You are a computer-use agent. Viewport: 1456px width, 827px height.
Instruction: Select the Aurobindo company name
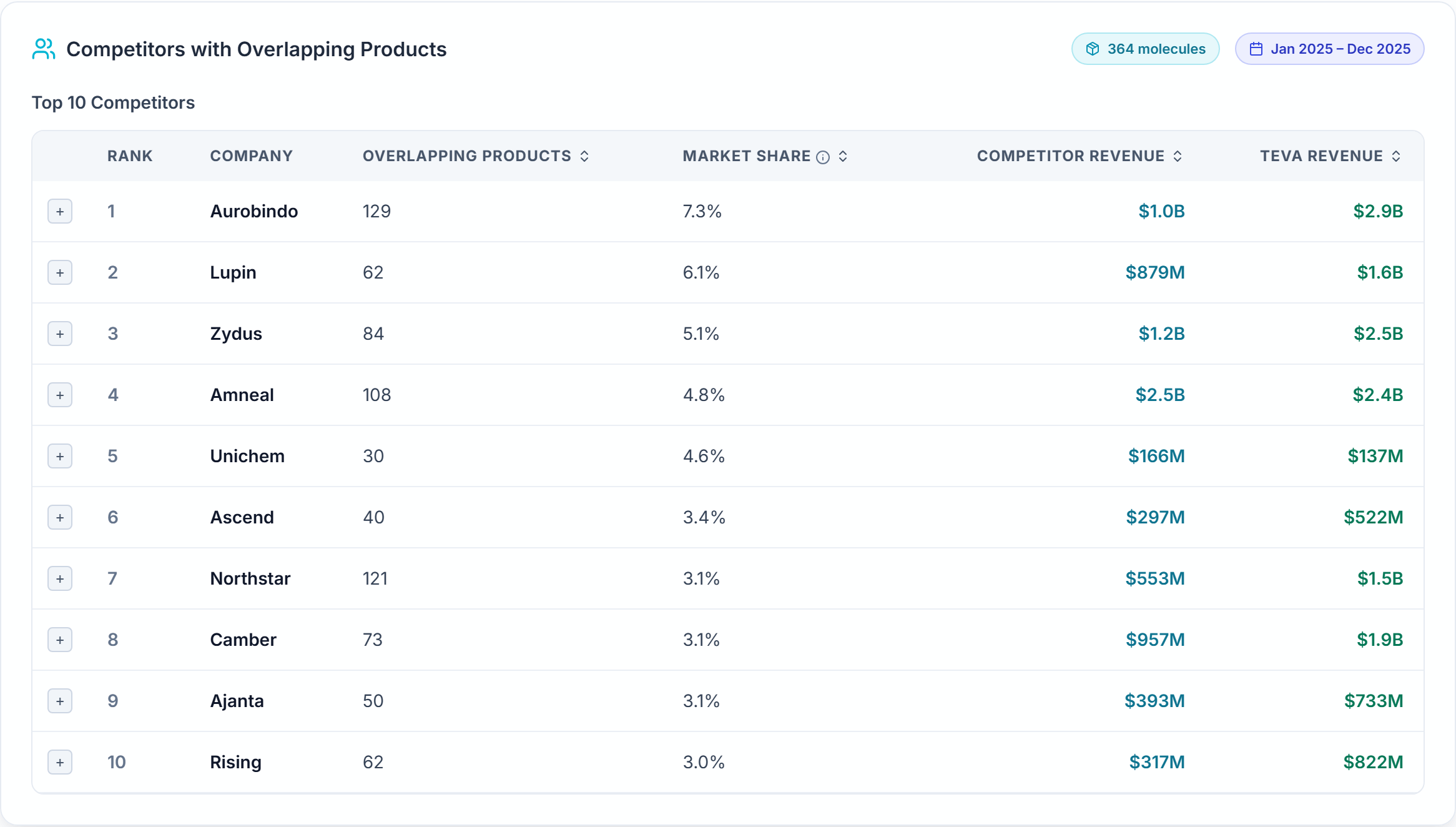coord(254,211)
